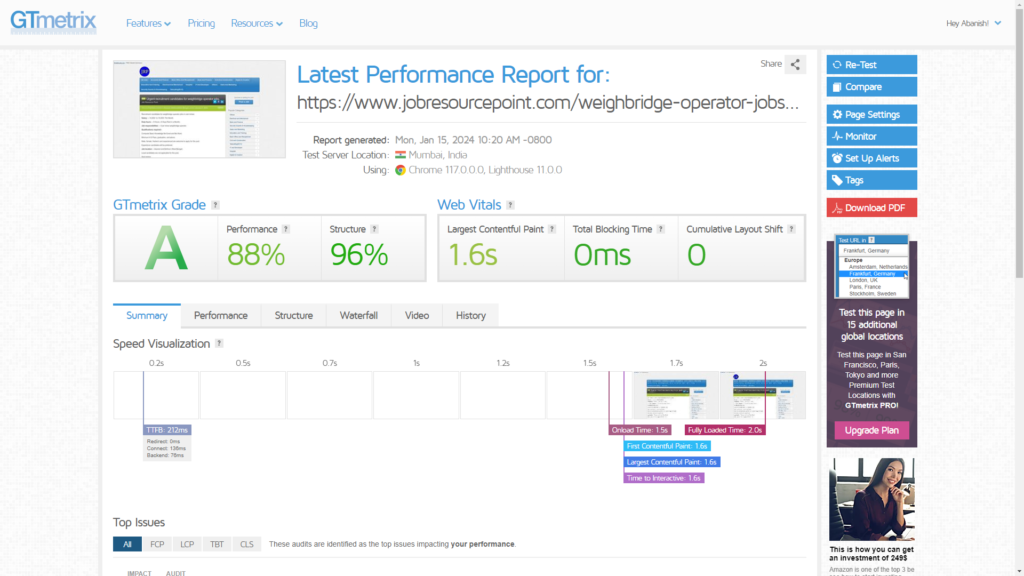Click the Top Issues heading
This screenshot has height=576, width=1024.
[x=138, y=522]
